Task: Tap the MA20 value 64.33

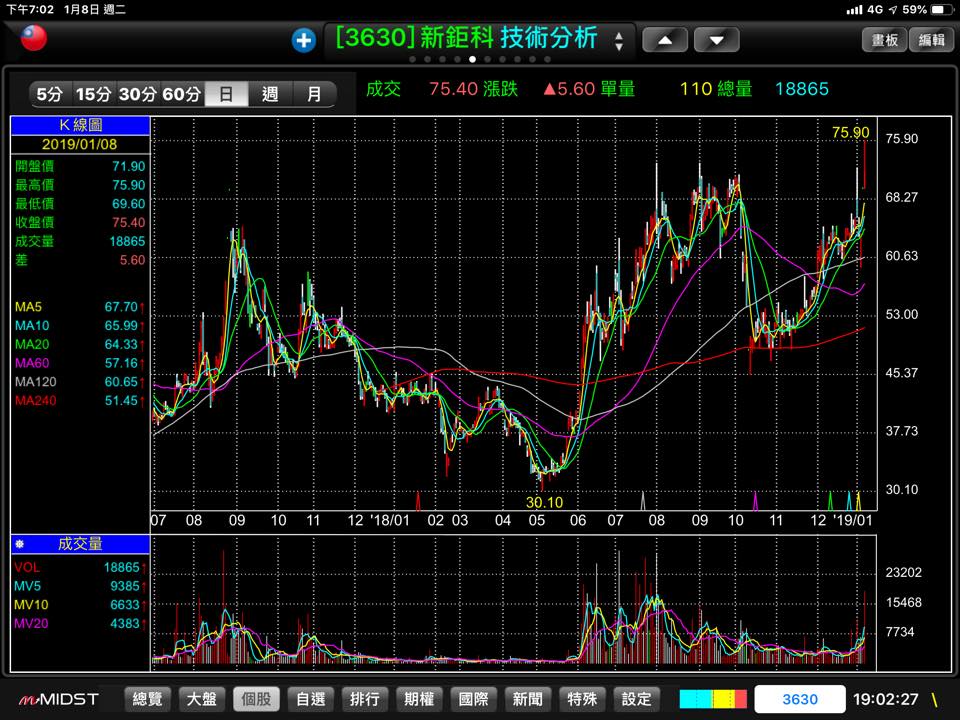Action: [121, 344]
